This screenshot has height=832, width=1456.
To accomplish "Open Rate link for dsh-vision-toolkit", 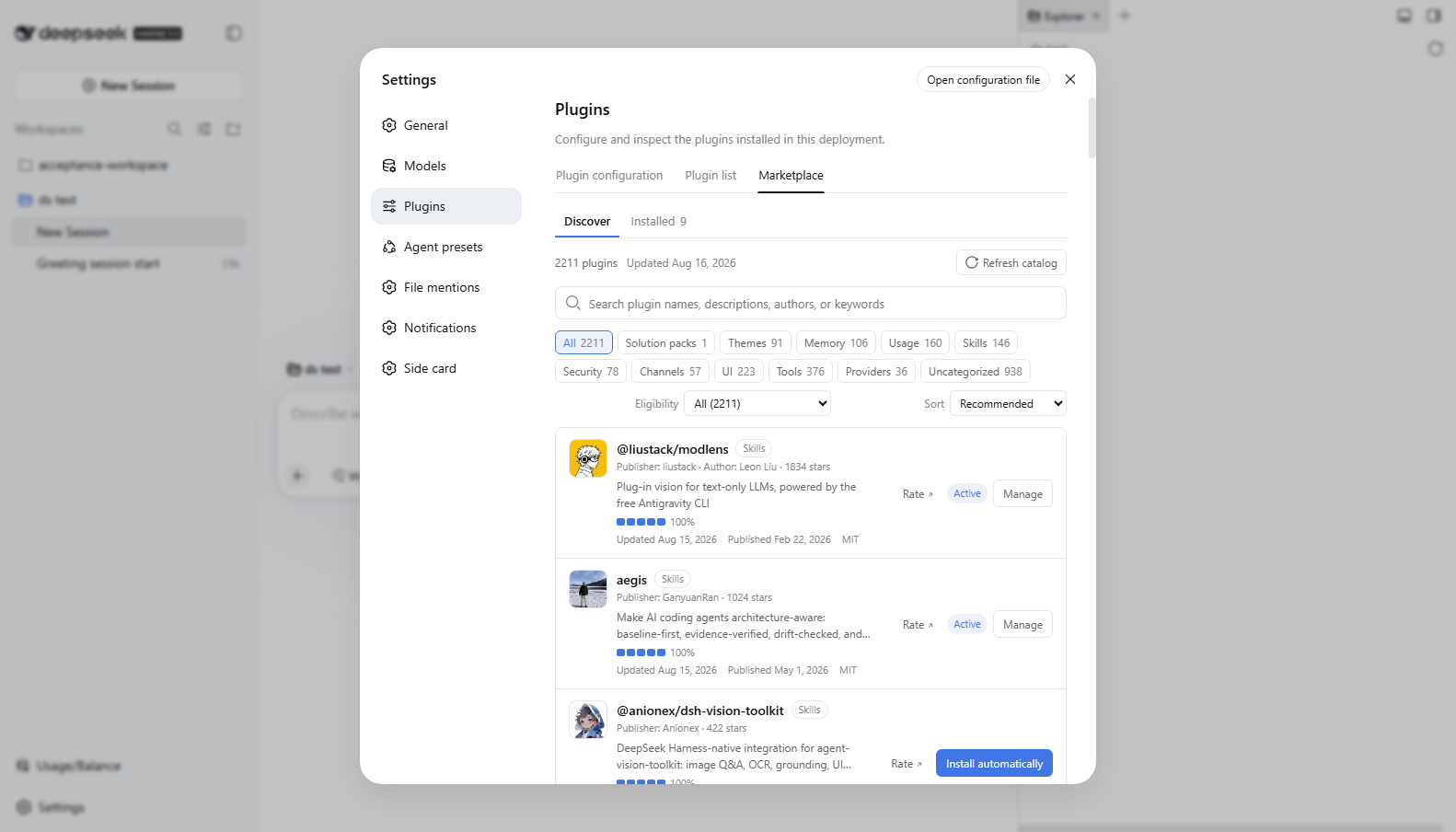I will [907, 764].
